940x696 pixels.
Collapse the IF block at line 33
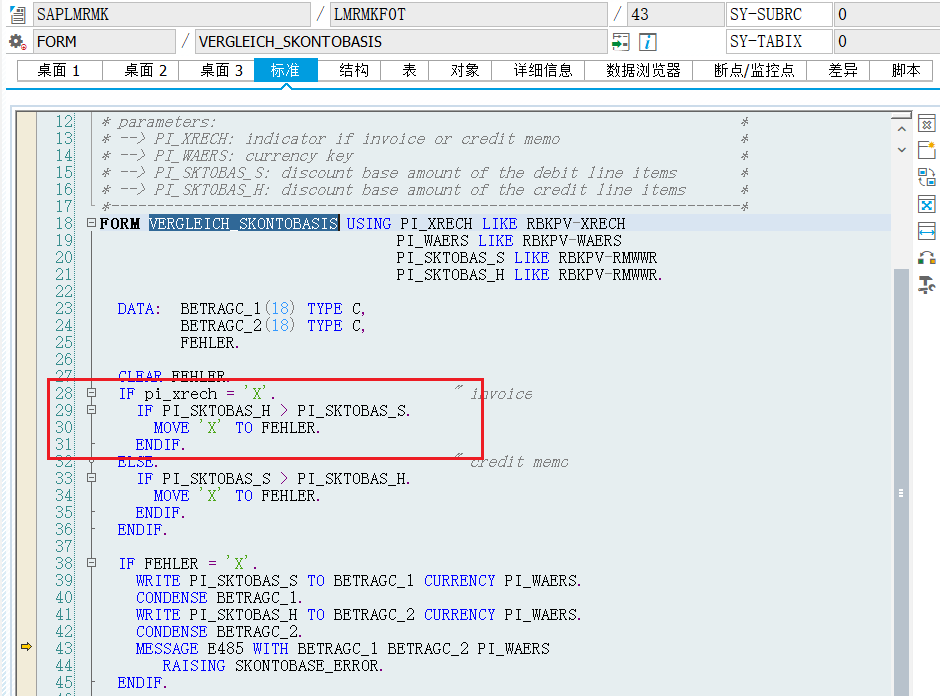coord(91,478)
